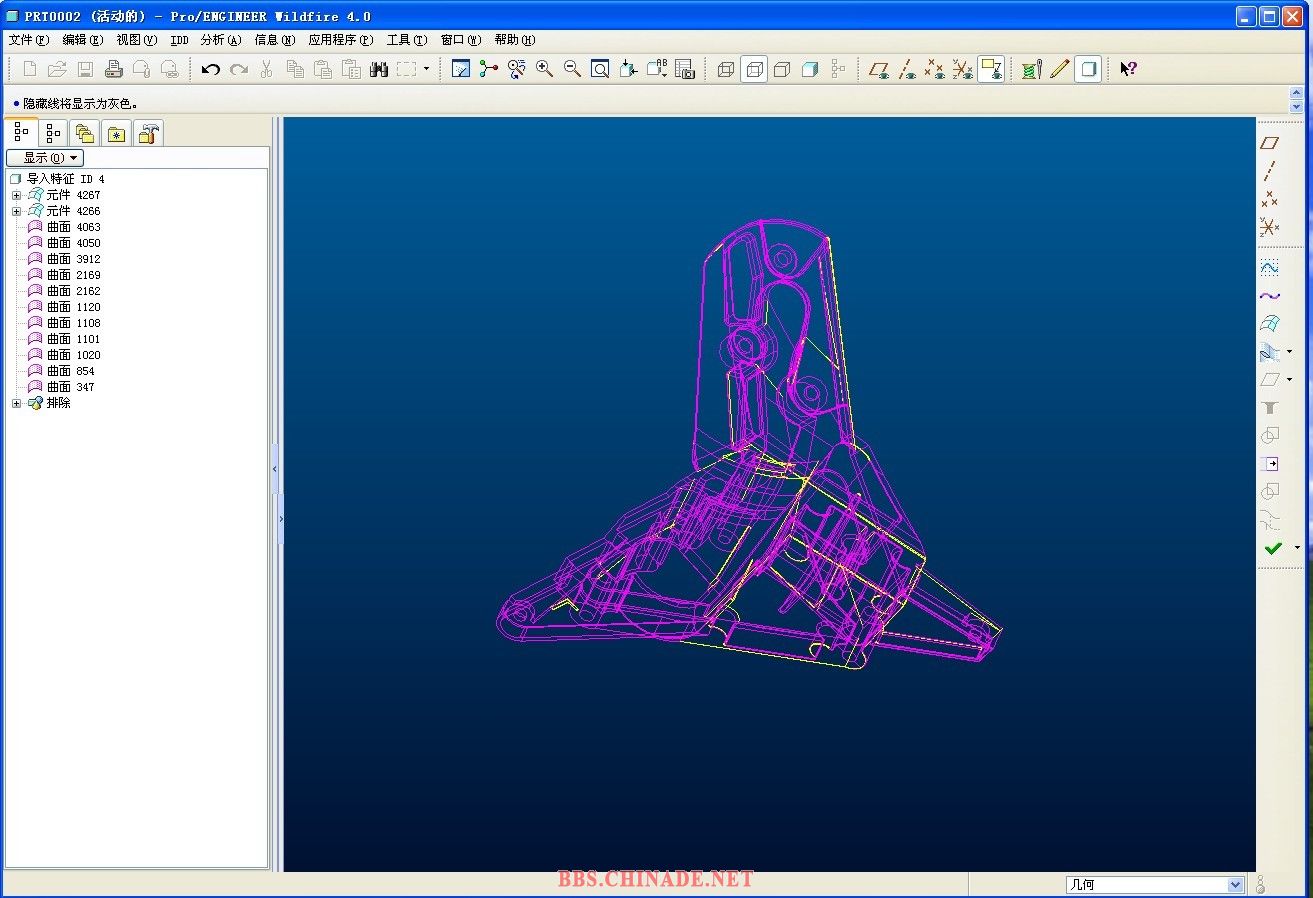Toggle datum points visibility
Viewport: 1313px width, 898px height.
click(x=935, y=69)
